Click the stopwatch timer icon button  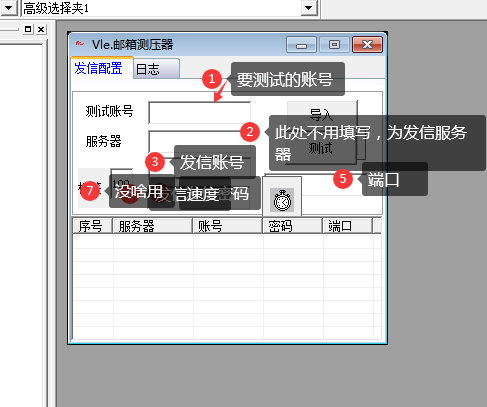(282, 199)
